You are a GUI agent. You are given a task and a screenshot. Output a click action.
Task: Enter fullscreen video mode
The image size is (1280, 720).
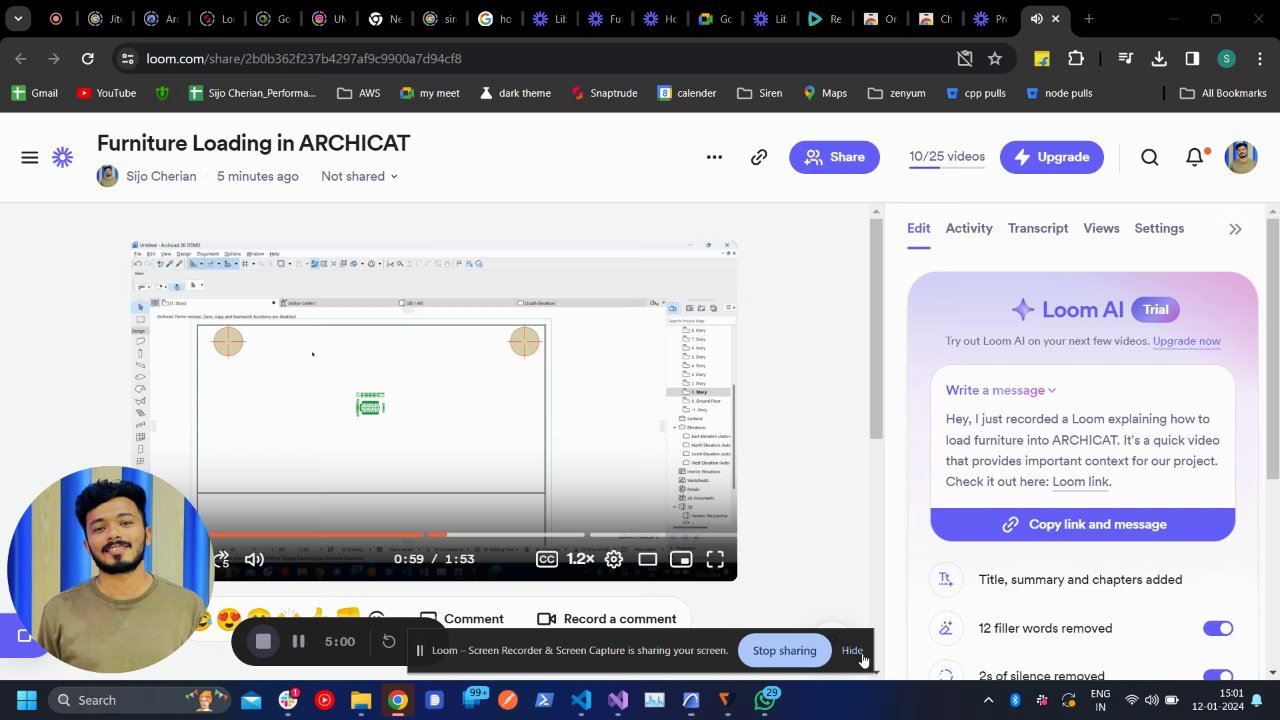(x=715, y=559)
